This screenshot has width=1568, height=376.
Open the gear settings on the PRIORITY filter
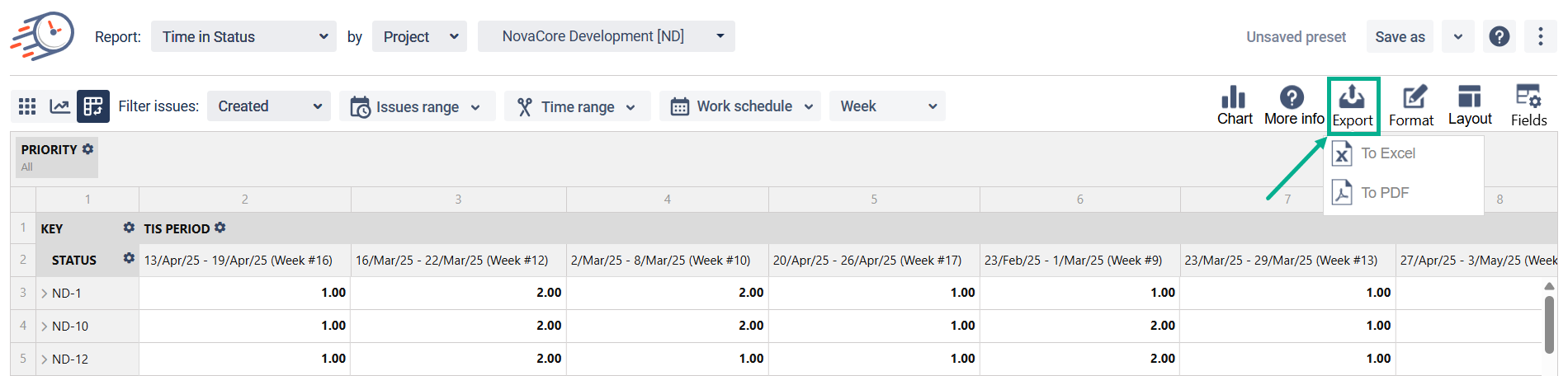pos(87,149)
